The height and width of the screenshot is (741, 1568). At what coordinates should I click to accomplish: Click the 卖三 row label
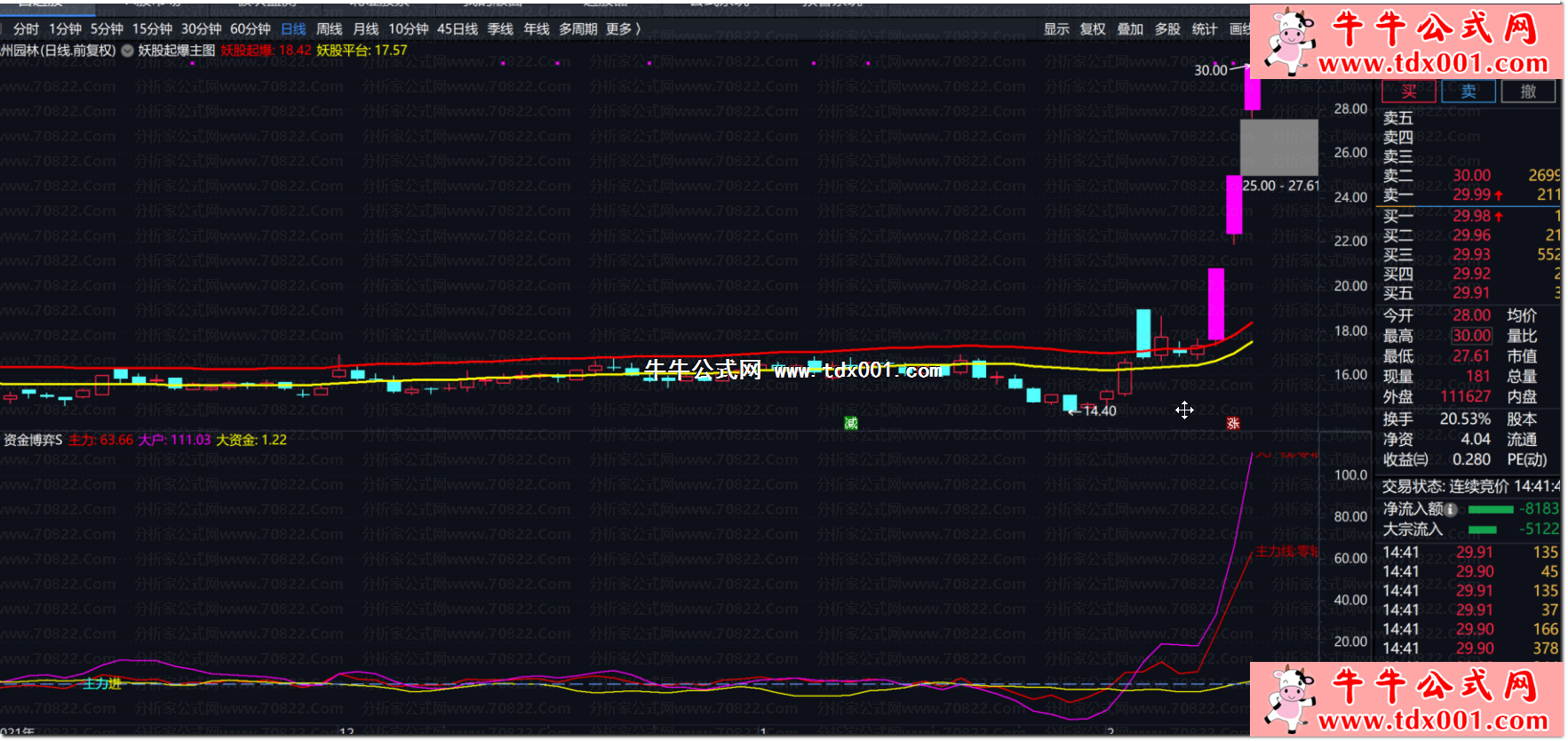[x=1397, y=156]
